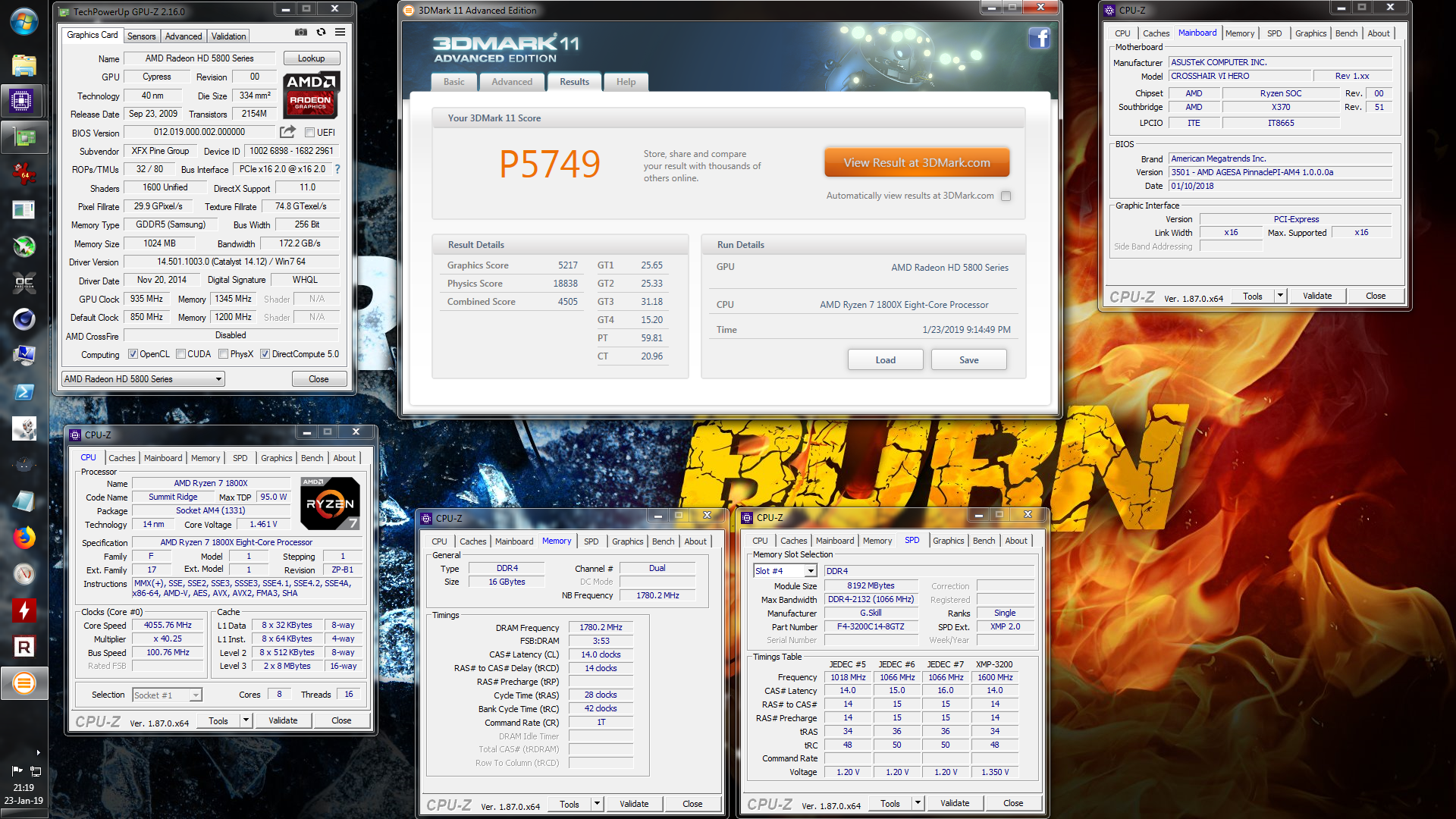Click the network tray icon
This screenshot has width=1456, height=819.
point(35,770)
